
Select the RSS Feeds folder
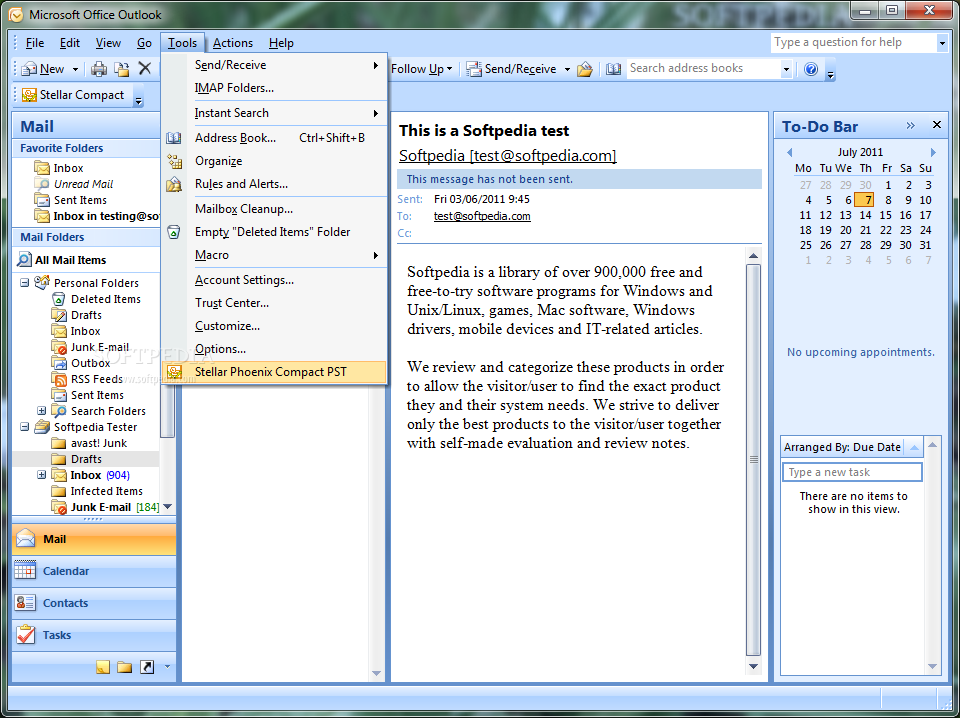(97, 379)
